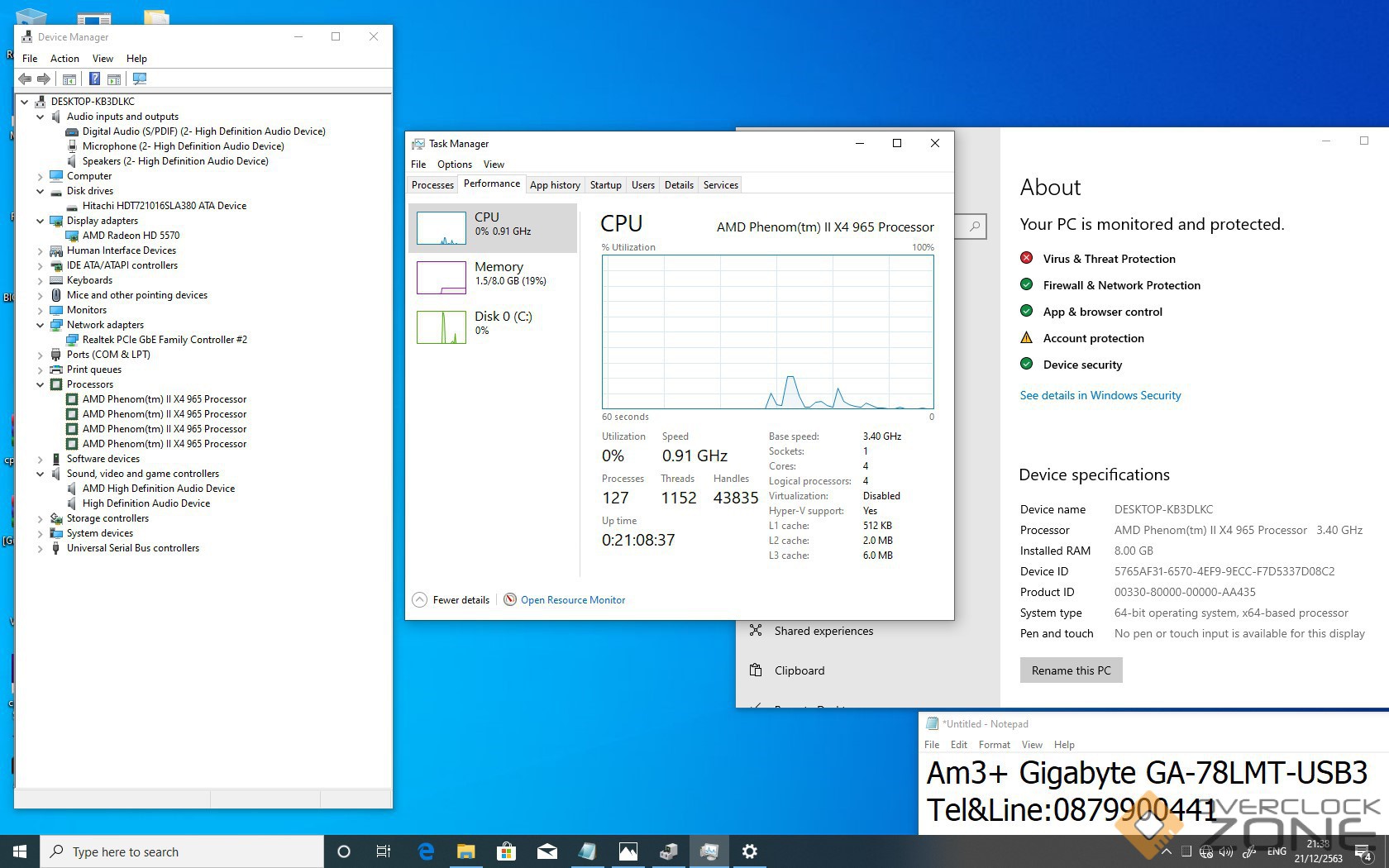Screen dimensions: 1389x868
Task: Open Task View from the taskbar
Action: tap(384, 851)
